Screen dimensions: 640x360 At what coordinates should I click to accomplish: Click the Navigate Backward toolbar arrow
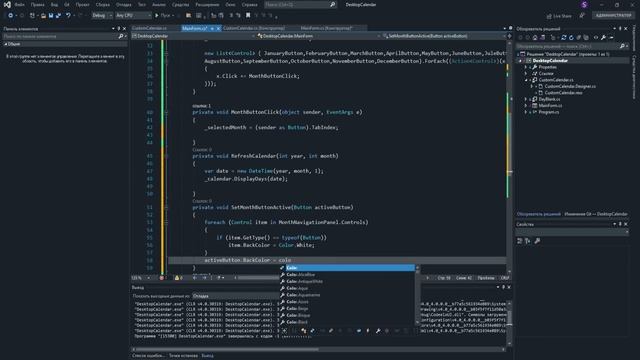tap(10, 16)
